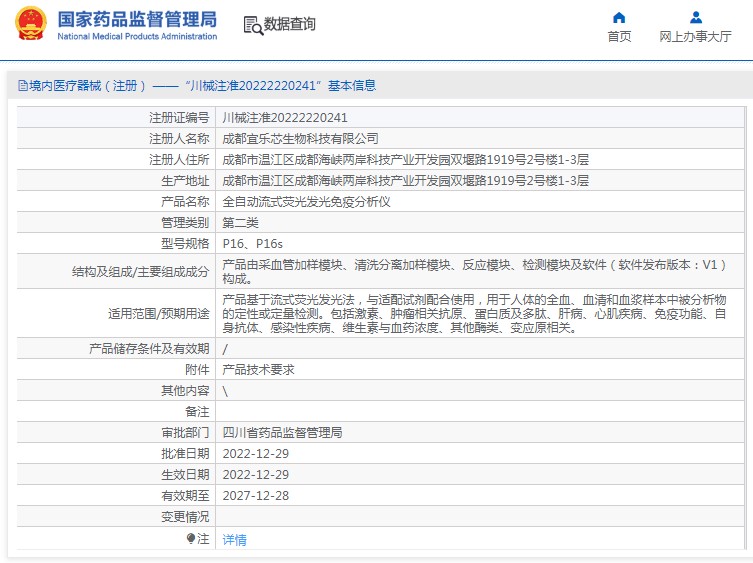The image size is (753, 563).
Task: Select 成都宜乐芯生物科技有限公司 registrant name
Action: tap(300, 139)
